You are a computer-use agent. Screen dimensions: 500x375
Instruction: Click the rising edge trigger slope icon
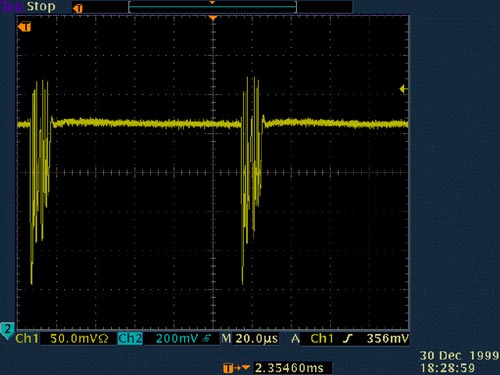pos(348,339)
